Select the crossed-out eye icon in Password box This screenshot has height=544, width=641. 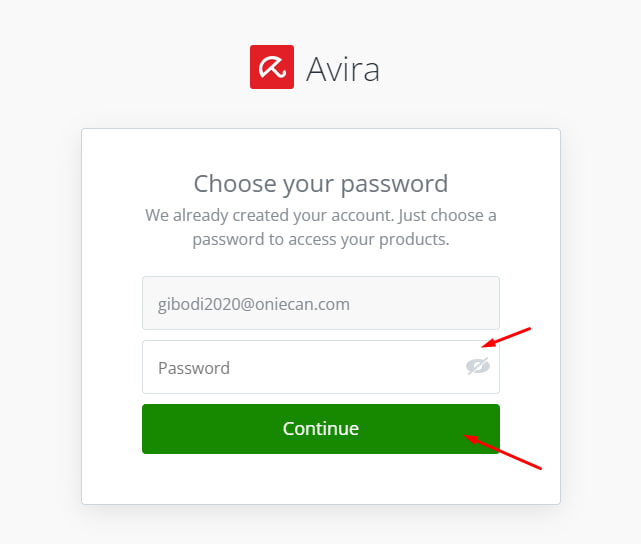click(x=478, y=367)
